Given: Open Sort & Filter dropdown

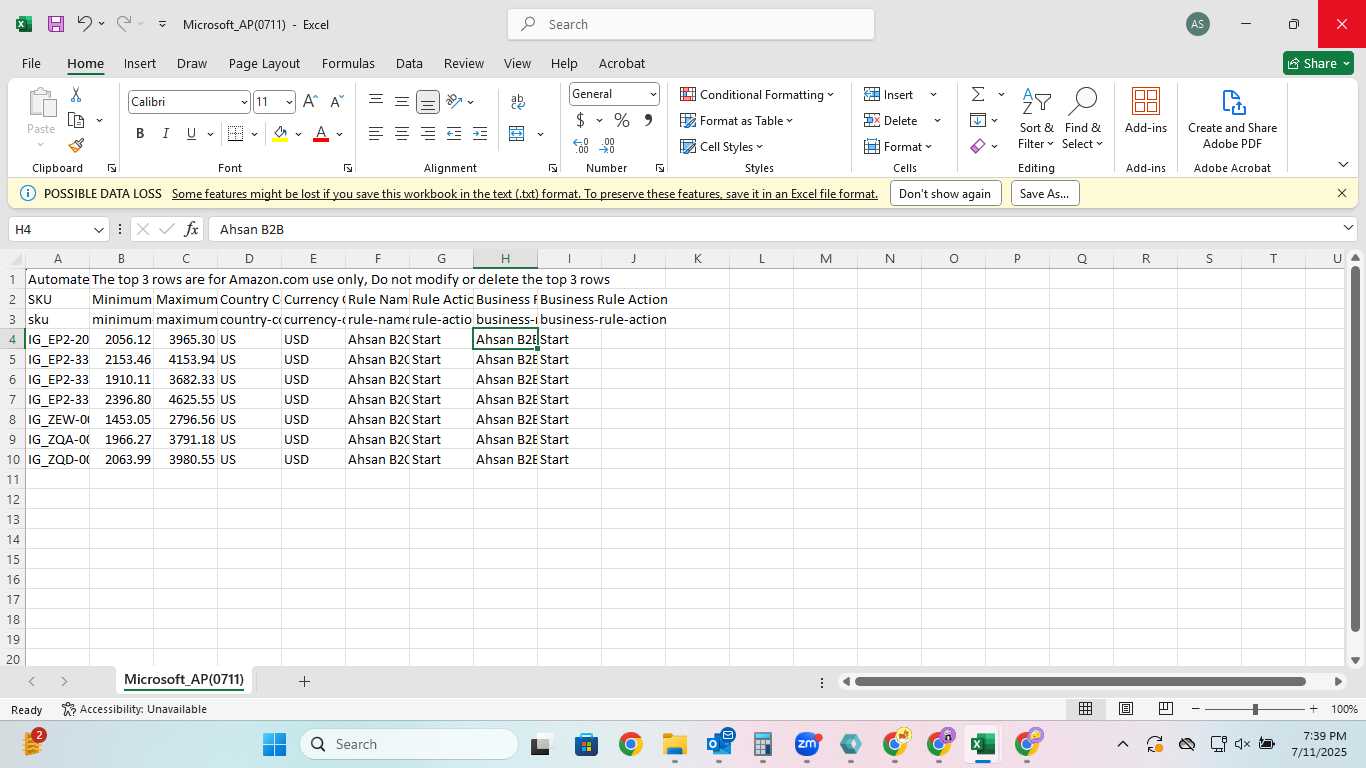Looking at the screenshot, I should (1037, 120).
